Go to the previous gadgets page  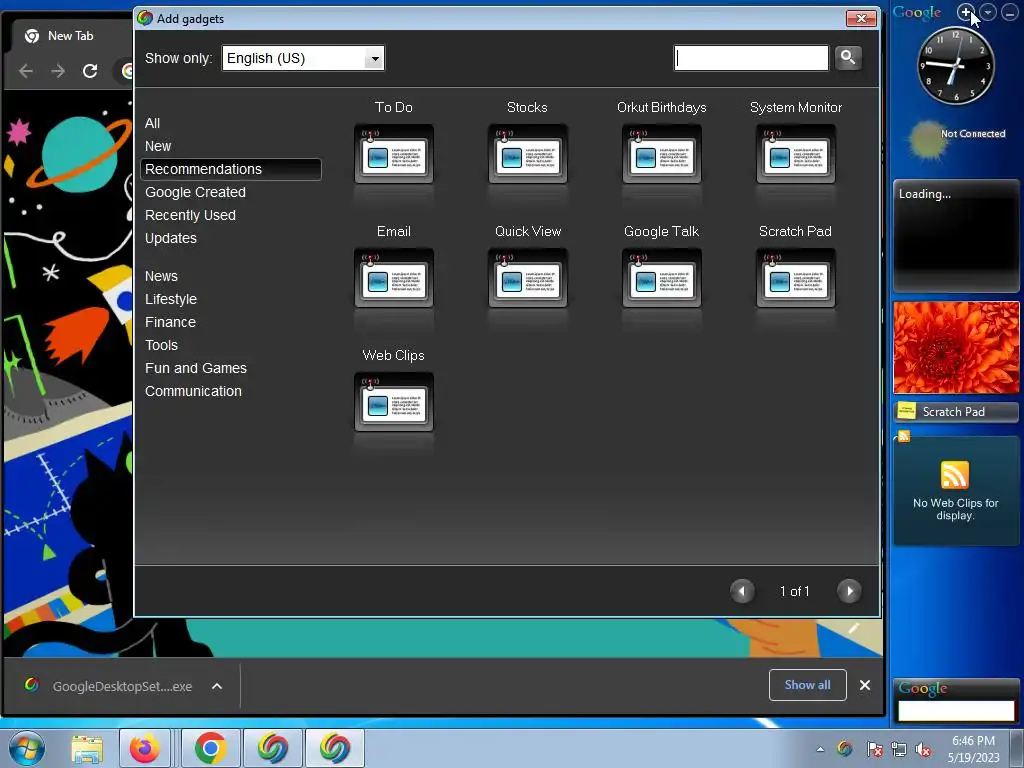pyautogui.click(x=742, y=592)
